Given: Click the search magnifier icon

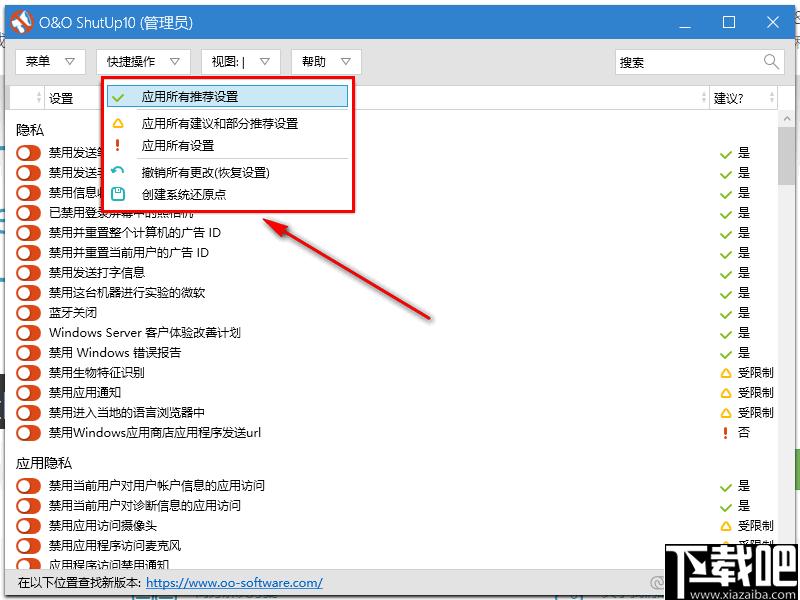Looking at the screenshot, I should pyautogui.click(x=771, y=62).
